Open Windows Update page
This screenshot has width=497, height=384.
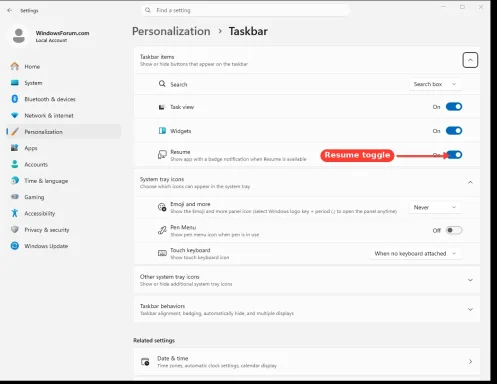pyautogui.click(x=63, y=246)
